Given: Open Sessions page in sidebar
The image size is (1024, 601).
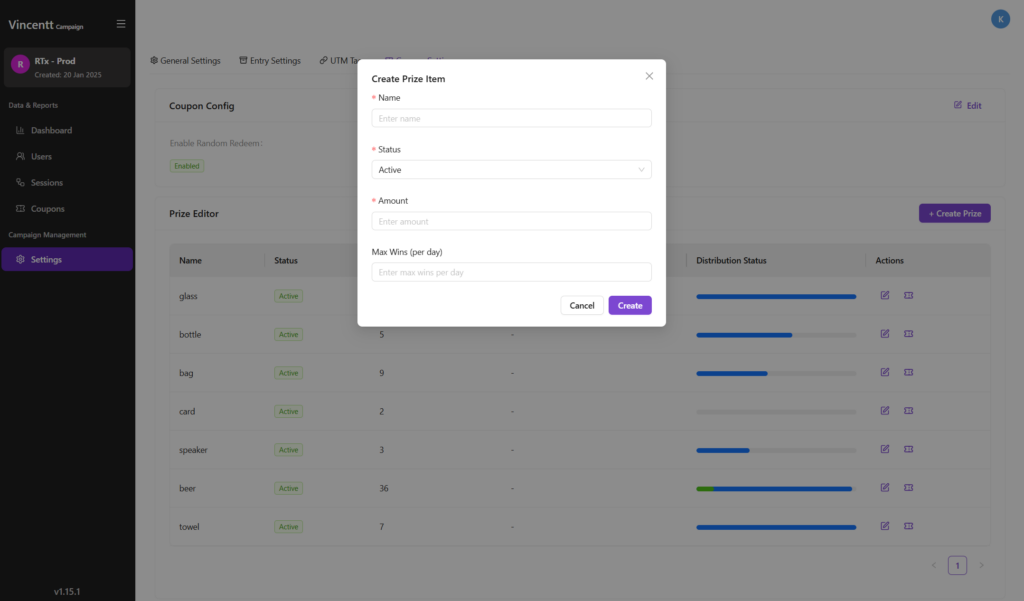Looking at the screenshot, I should 46,183.
